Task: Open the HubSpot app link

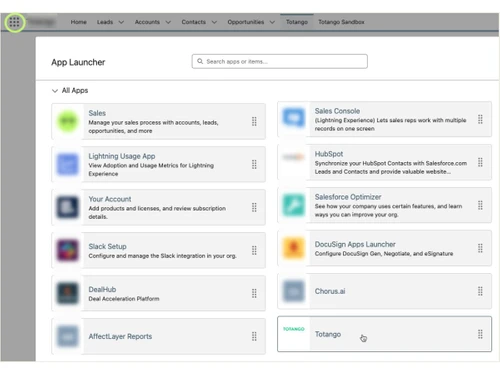Action: (329, 154)
